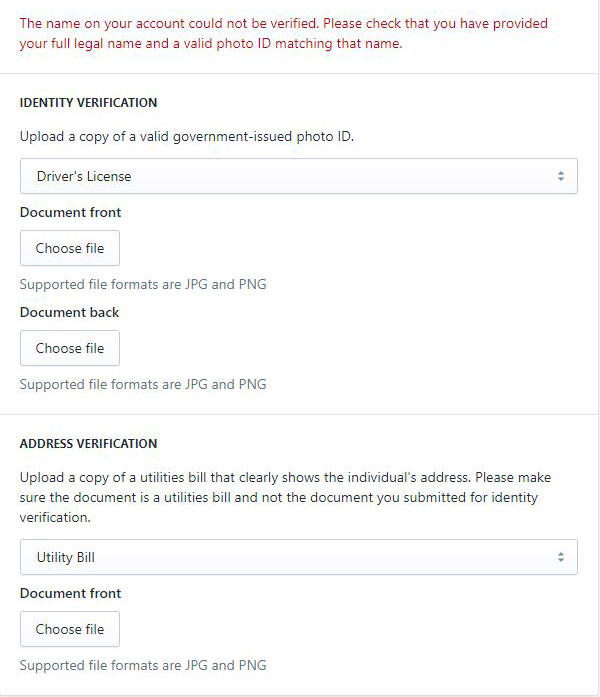600x697 pixels.
Task: Click the ADDRESS VERIFICATION section heading
Action: pos(89,443)
